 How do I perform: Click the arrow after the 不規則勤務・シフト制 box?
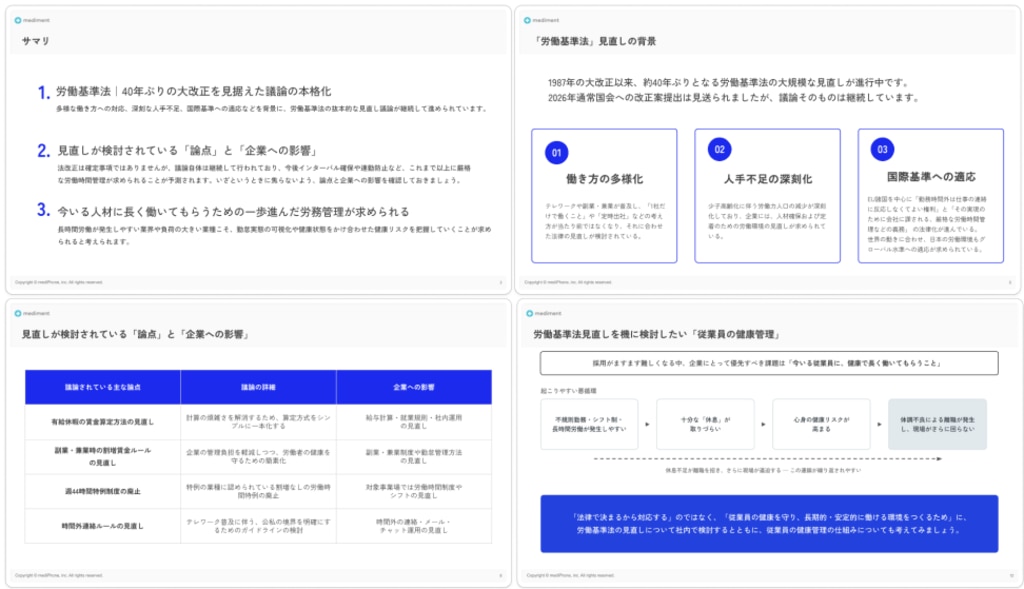click(x=647, y=424)
